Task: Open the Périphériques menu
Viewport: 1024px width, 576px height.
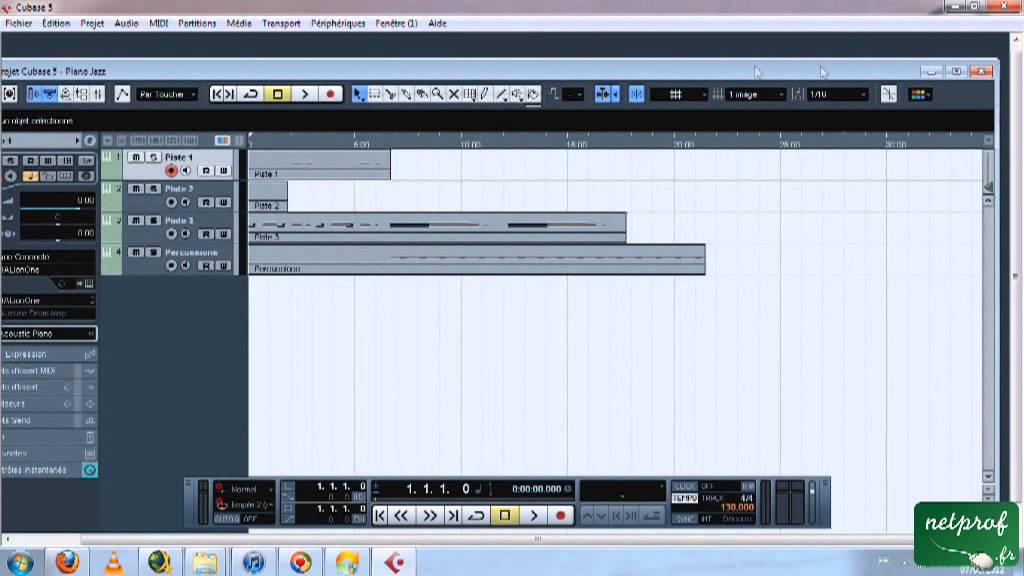Action: (x=338, y=24)
